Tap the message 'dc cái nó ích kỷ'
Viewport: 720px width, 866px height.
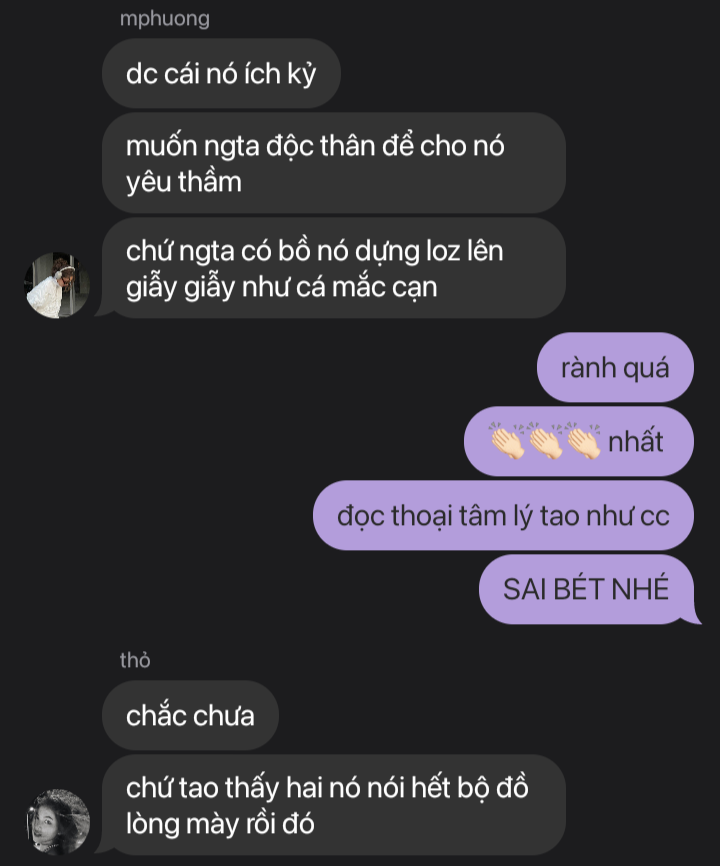point(221,73)
